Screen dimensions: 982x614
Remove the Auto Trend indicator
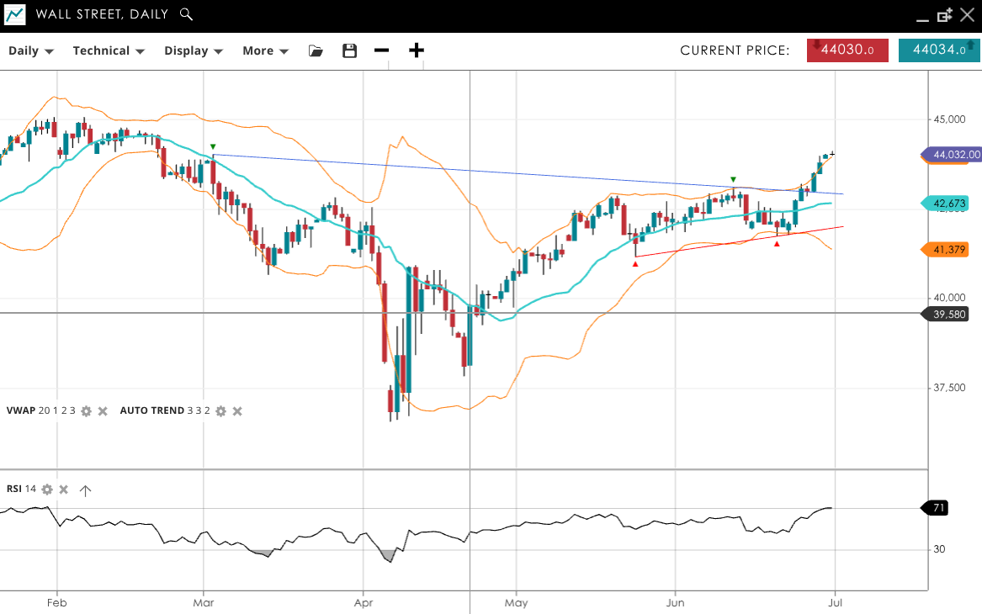pyautogui.click(x=237, y=411)
